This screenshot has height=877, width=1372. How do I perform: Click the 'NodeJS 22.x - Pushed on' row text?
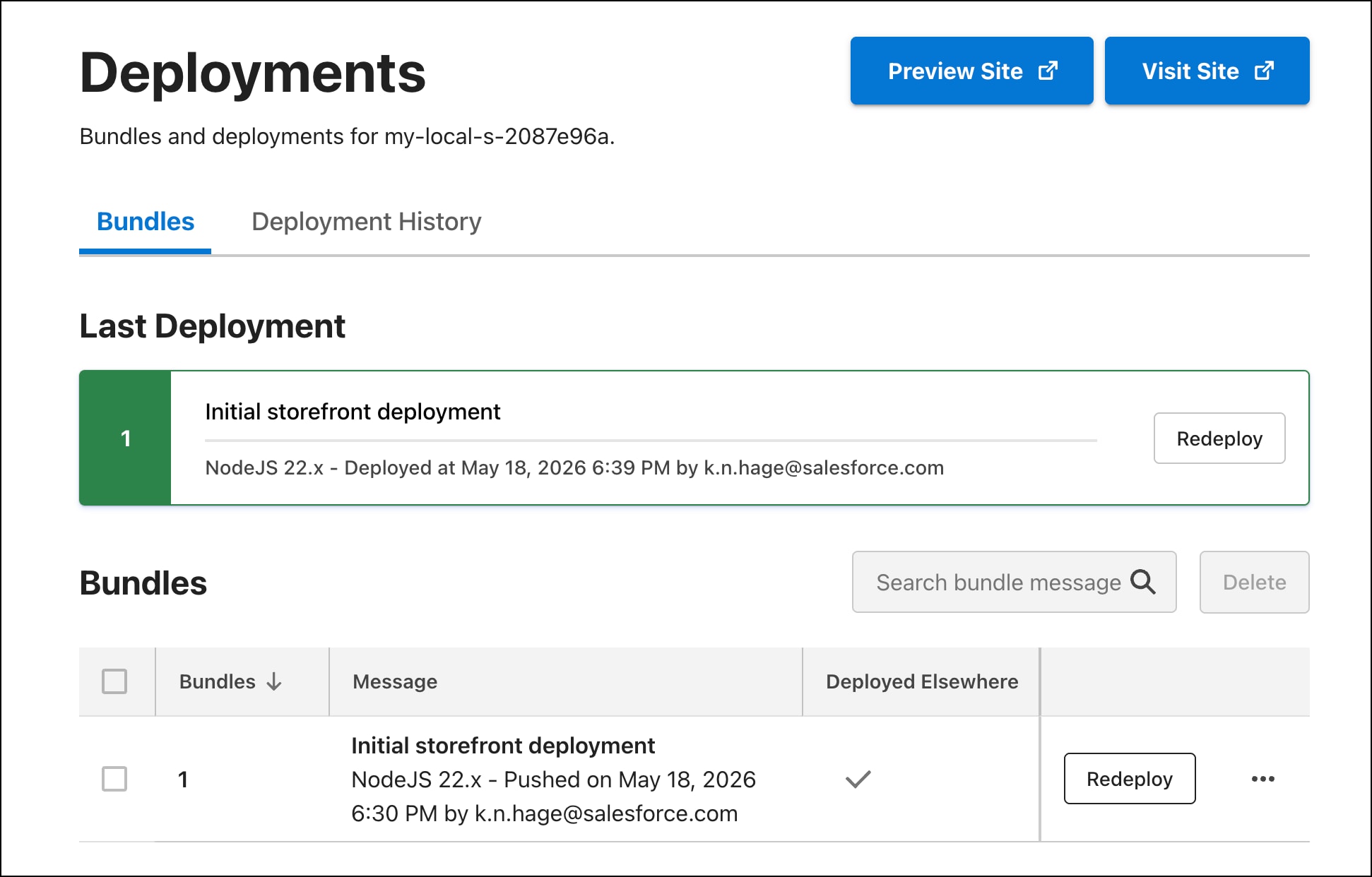tap(553, 797)
